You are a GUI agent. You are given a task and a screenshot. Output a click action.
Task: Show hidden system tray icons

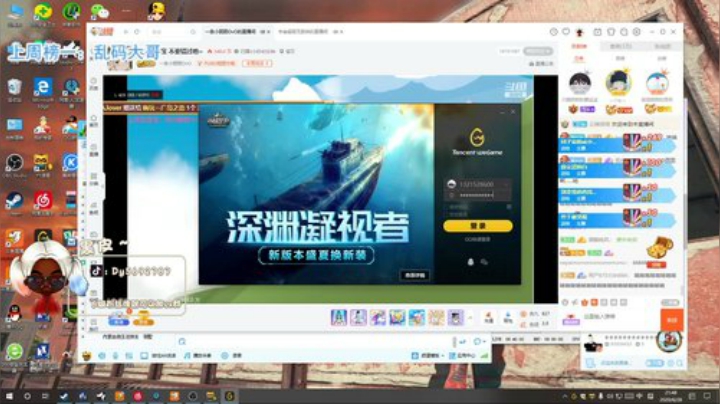point(564,396)
